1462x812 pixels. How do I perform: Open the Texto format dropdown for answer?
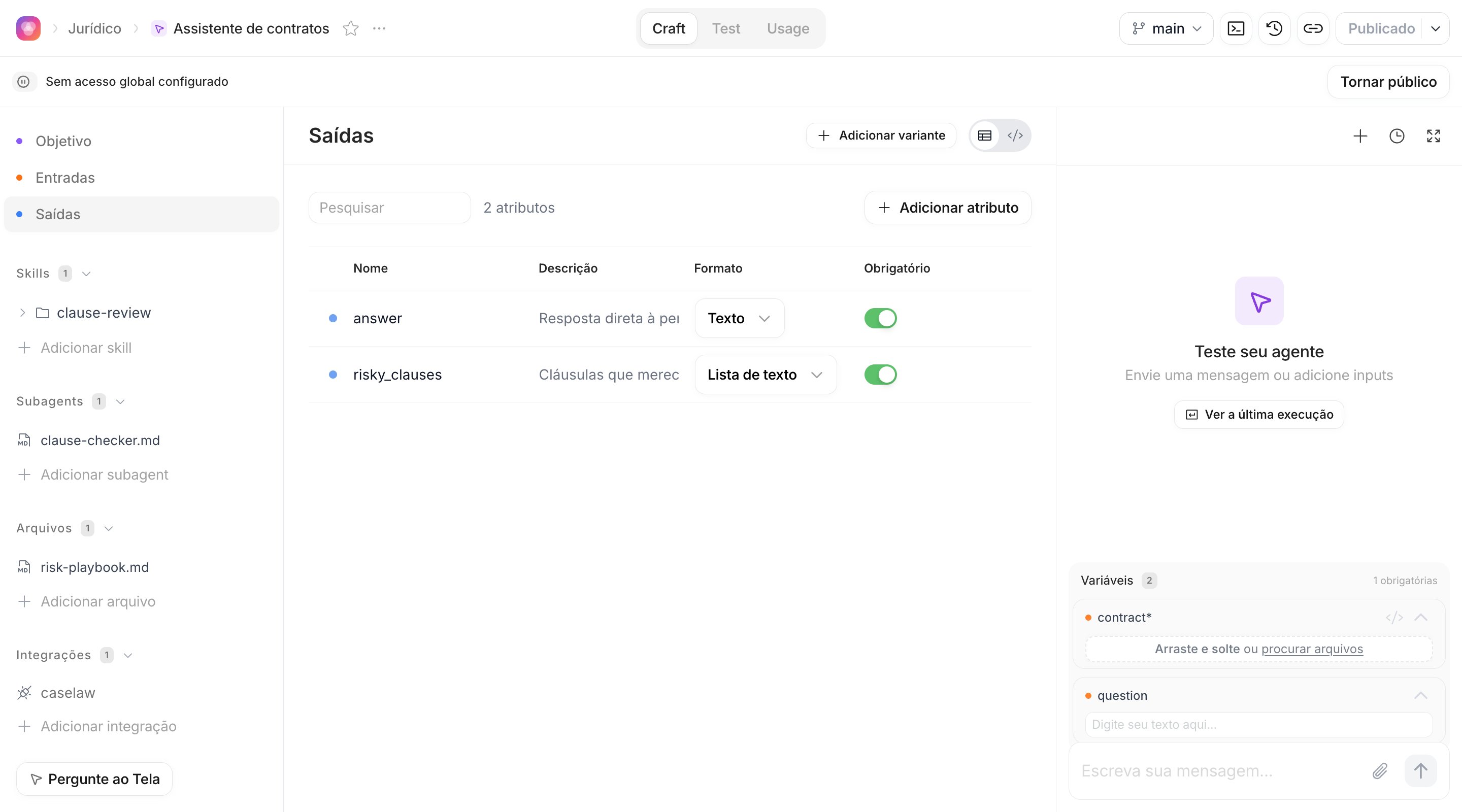tap(740, 318)
